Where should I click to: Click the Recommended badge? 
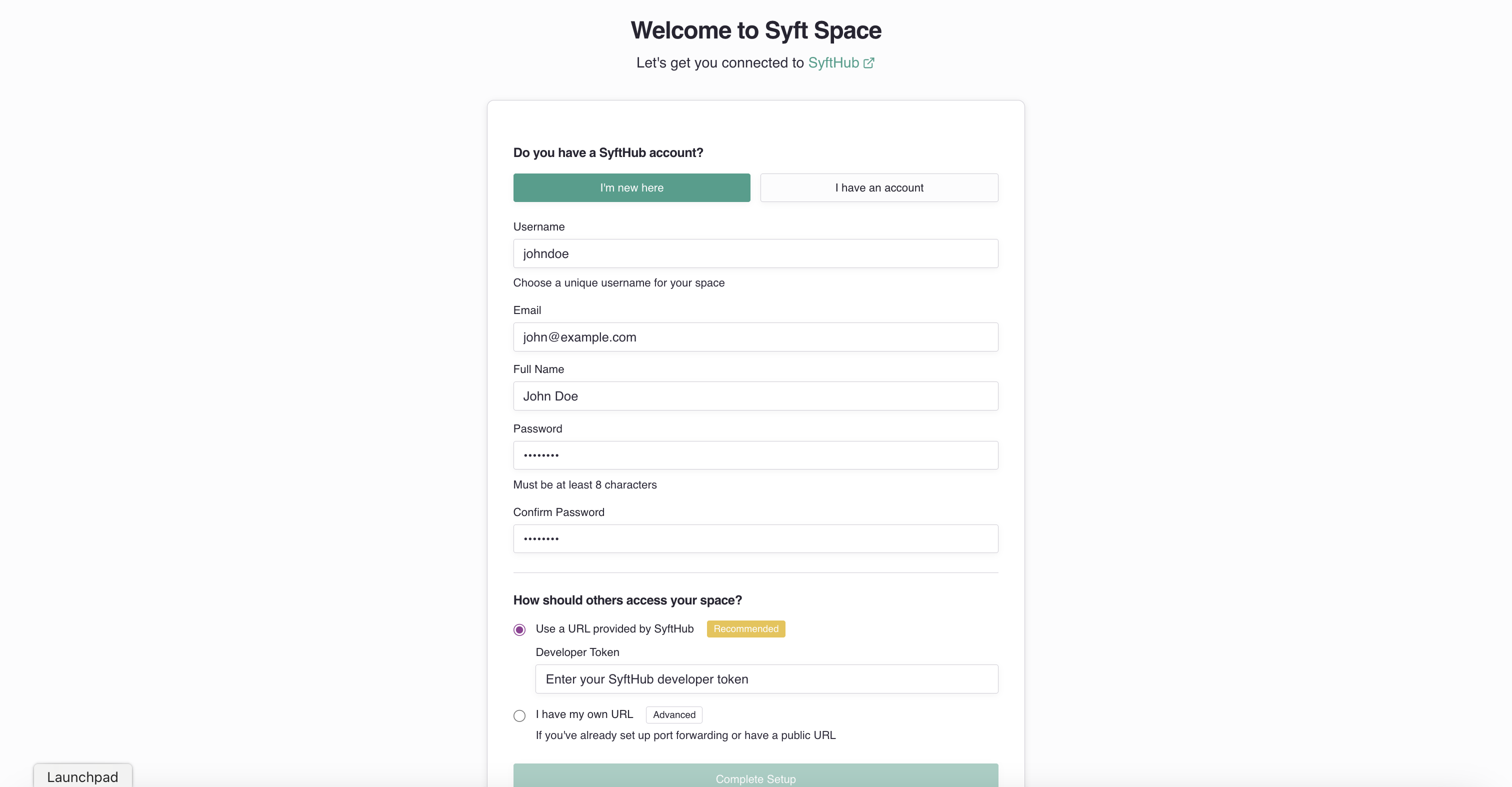(746, 629)
